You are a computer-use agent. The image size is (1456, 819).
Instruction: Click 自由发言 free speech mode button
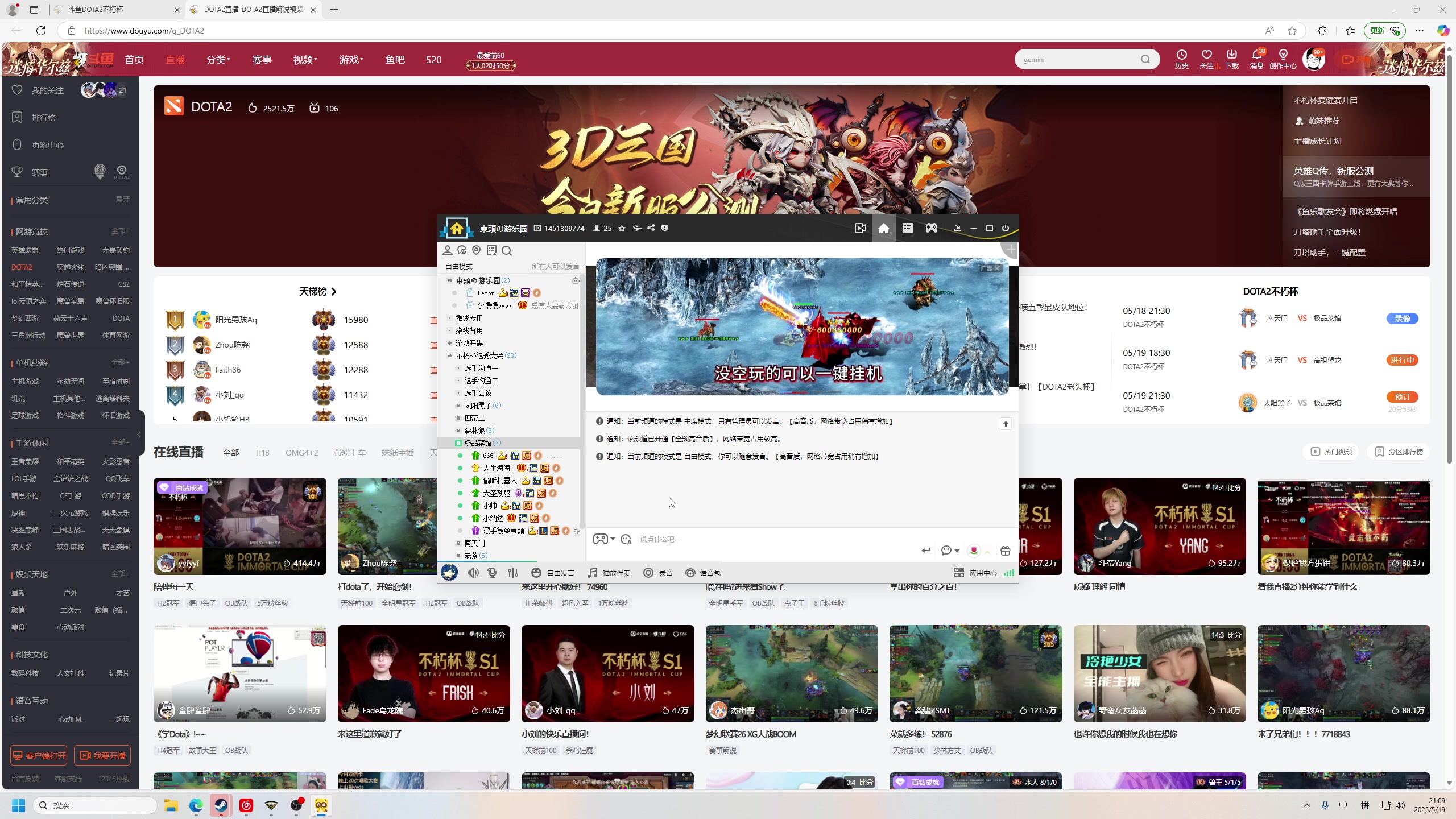click(x=553, y=573)
